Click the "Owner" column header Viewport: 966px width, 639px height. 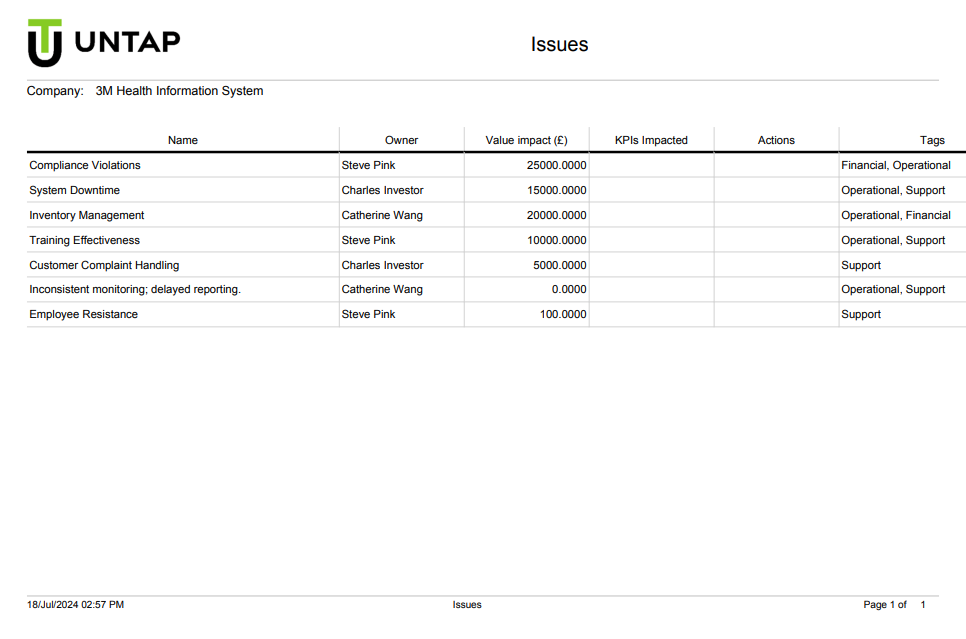(x=402, y=140)
